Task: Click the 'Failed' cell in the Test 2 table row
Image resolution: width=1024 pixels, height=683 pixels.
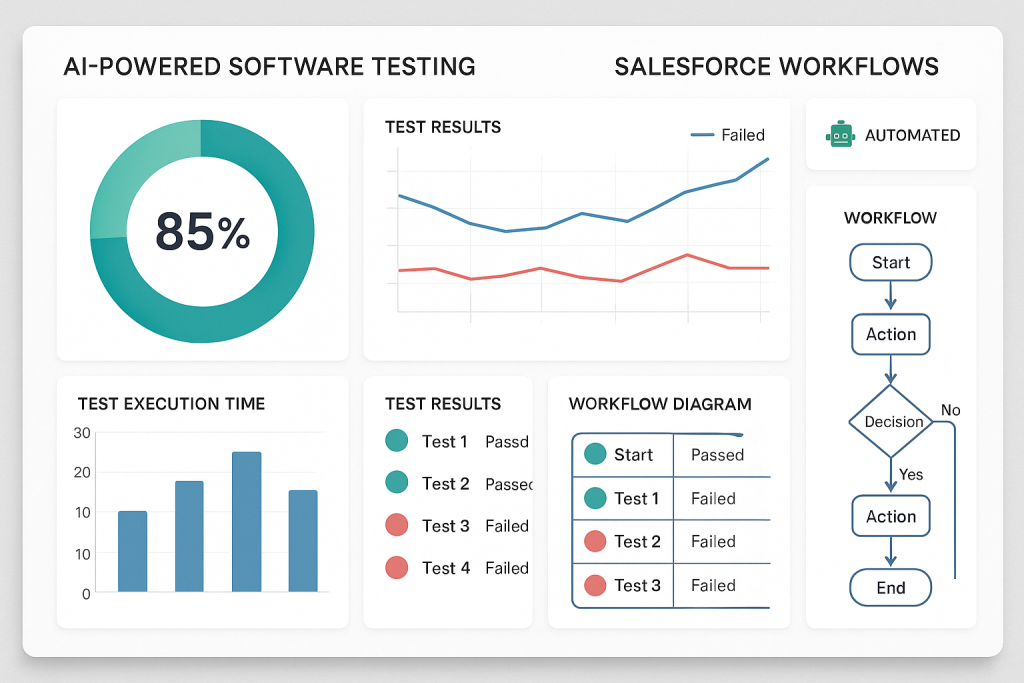Action: (713, 541)
